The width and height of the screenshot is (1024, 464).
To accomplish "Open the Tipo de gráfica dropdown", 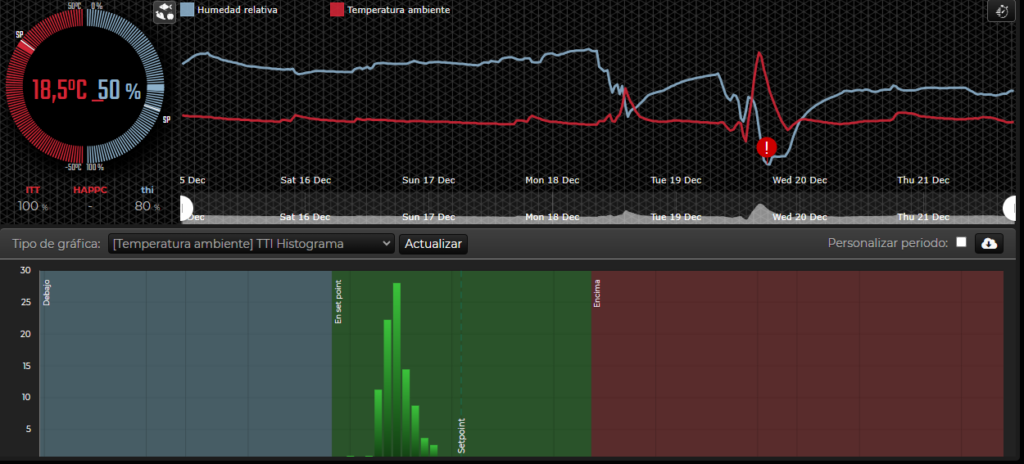I will [x=252, y=244].
